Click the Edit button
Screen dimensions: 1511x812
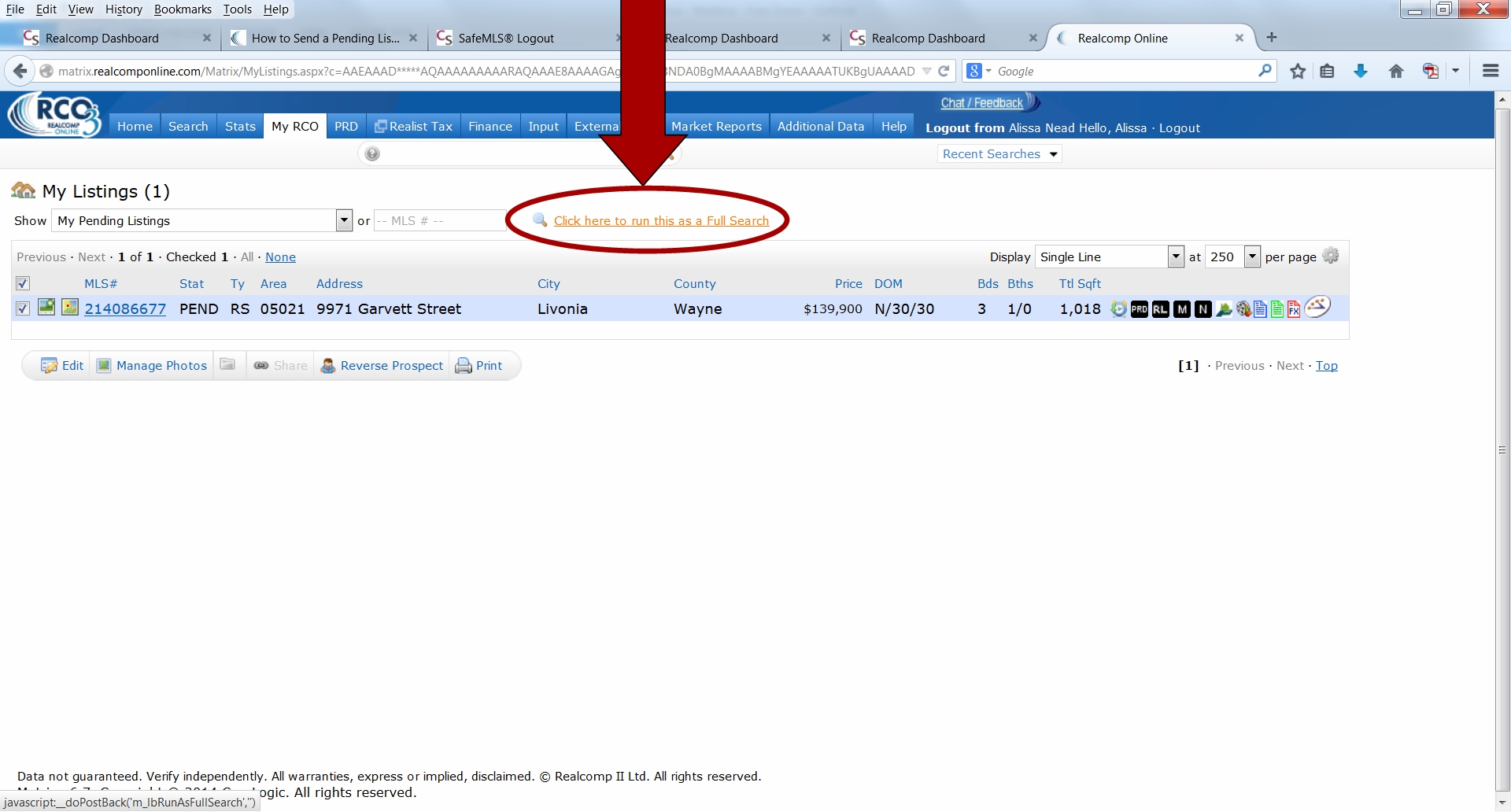(x=62, y=365)
